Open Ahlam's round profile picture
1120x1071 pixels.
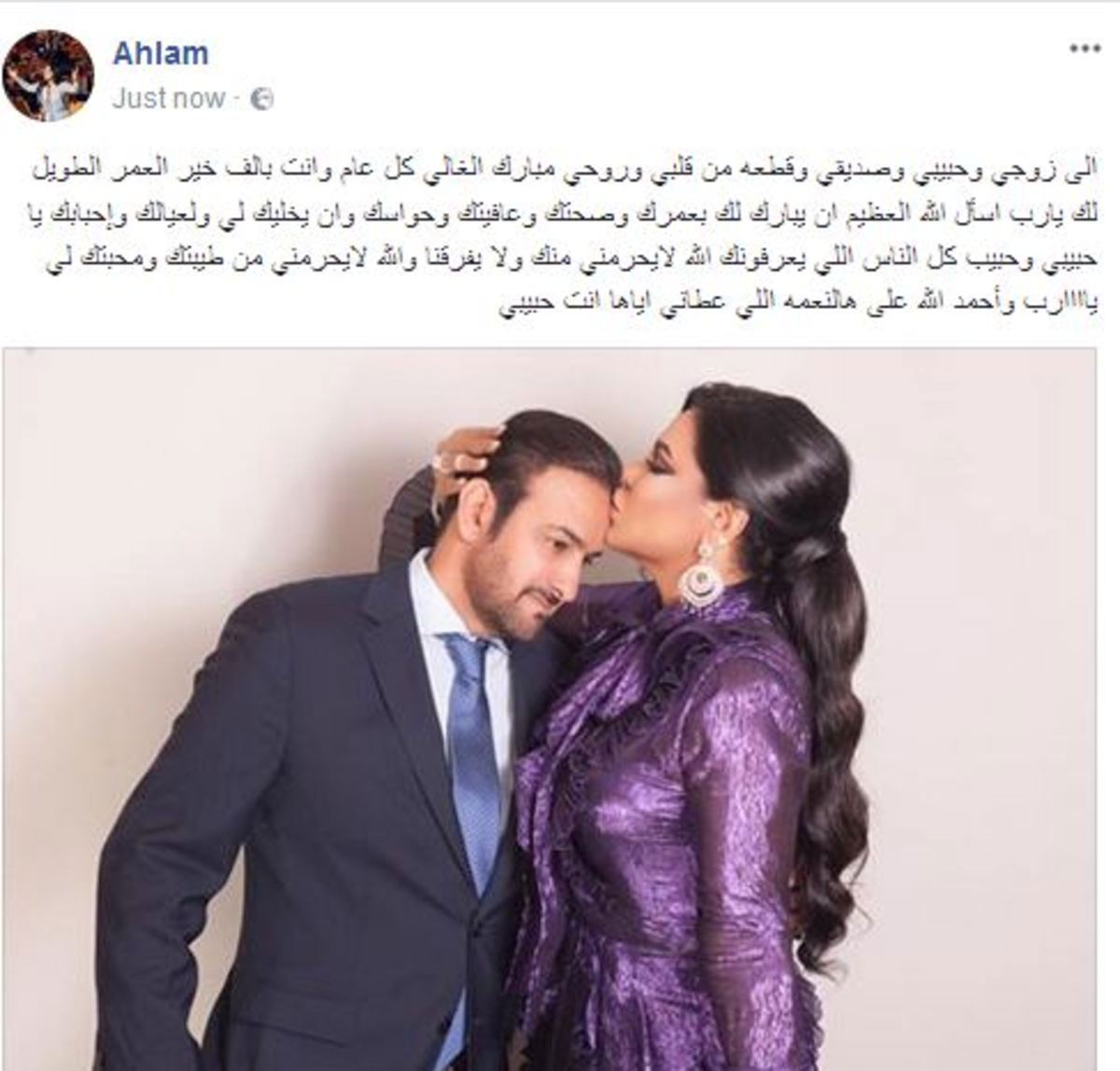[49, 75]
